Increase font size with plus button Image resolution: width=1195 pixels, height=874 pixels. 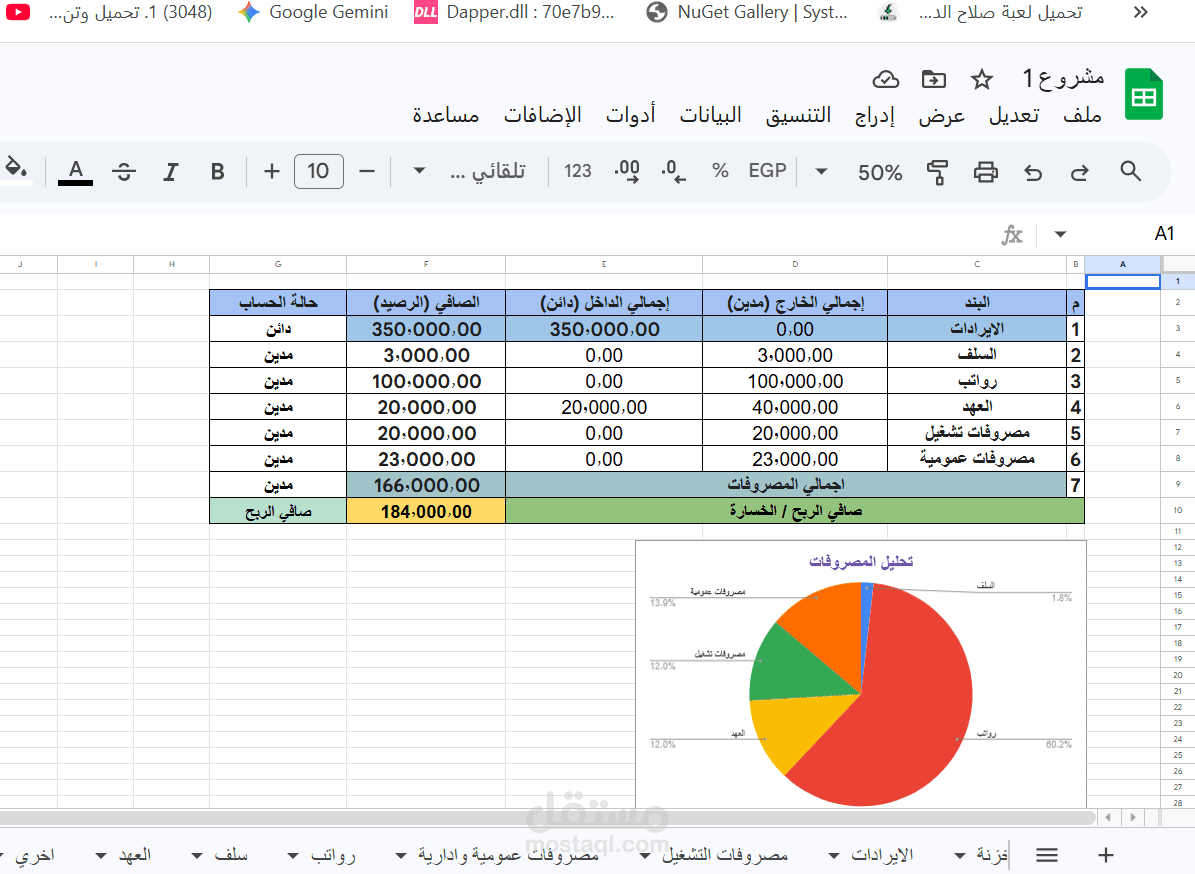tap(271, 171)
